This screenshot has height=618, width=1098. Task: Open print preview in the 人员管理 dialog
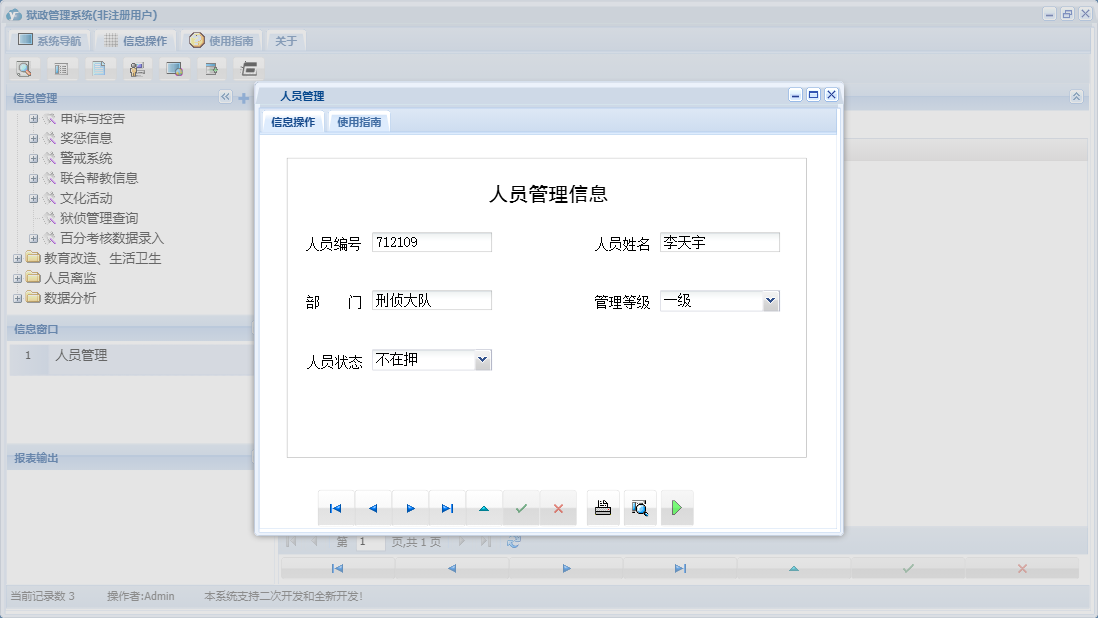click(640, 507)
